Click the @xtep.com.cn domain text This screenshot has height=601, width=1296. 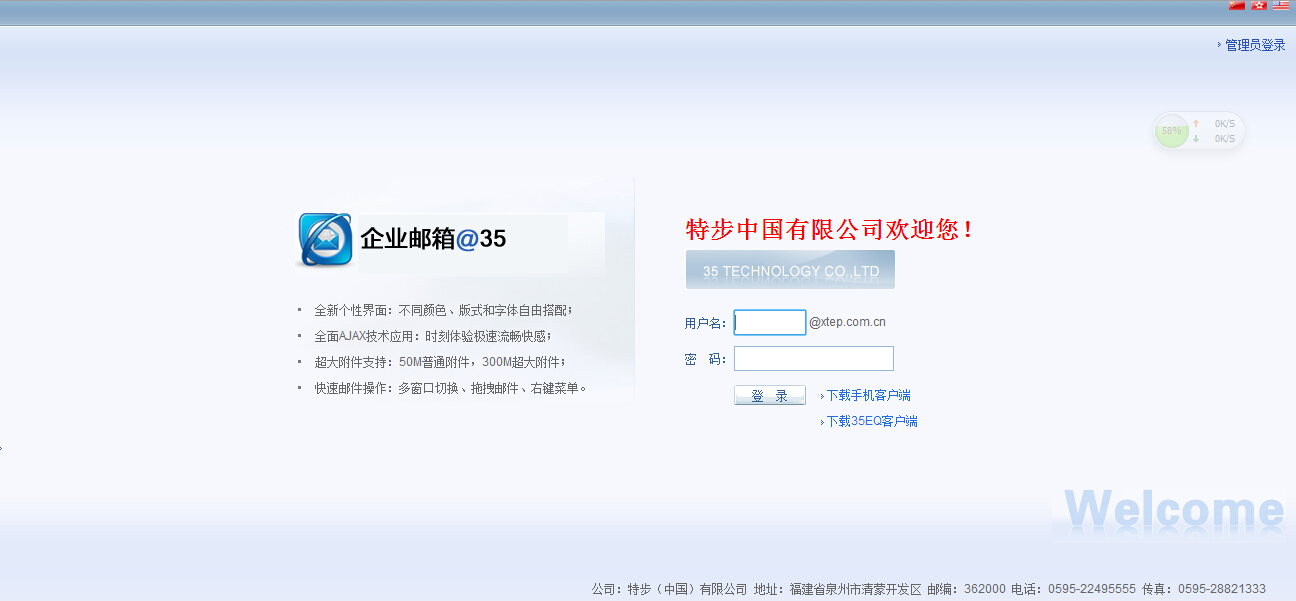(x=847, y=322)
